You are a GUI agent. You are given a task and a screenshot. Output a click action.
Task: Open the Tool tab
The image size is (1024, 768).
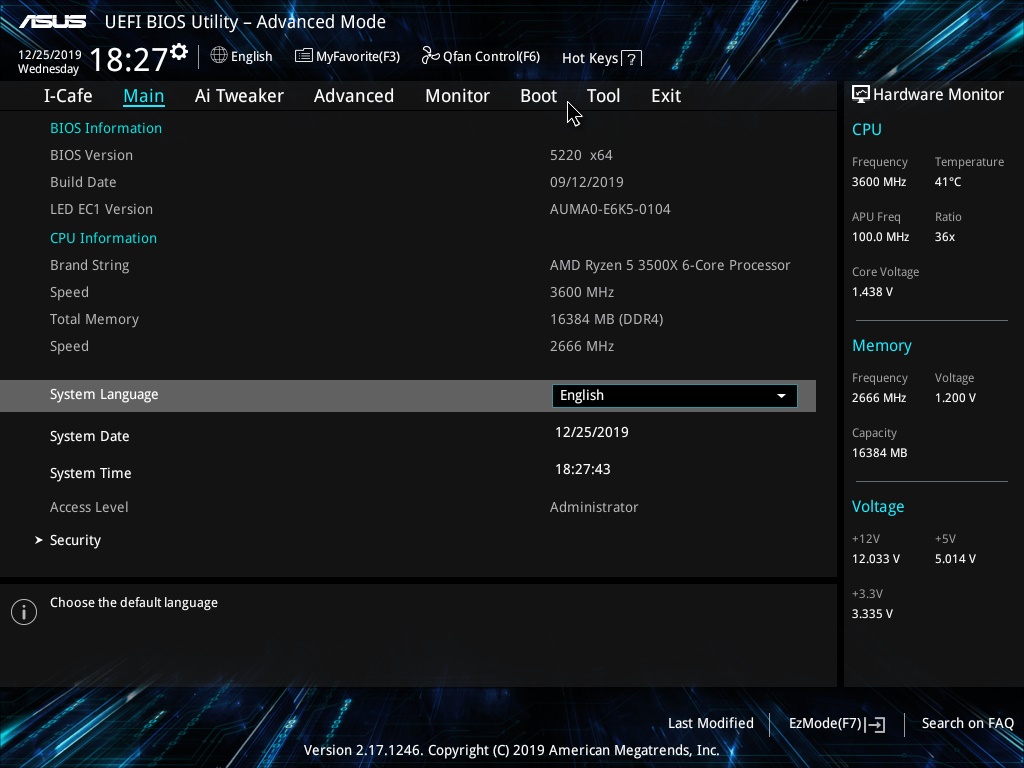tap(603, 95)
